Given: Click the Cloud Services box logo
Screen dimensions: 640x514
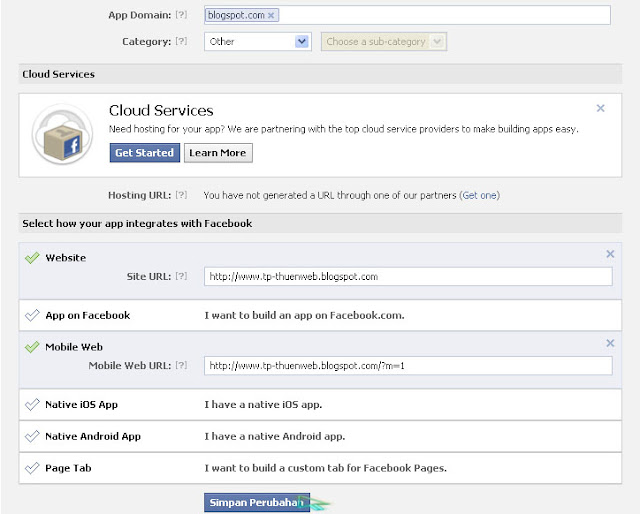Looking at the screenshot, I should pyautogui.click(x=62, y=134).
